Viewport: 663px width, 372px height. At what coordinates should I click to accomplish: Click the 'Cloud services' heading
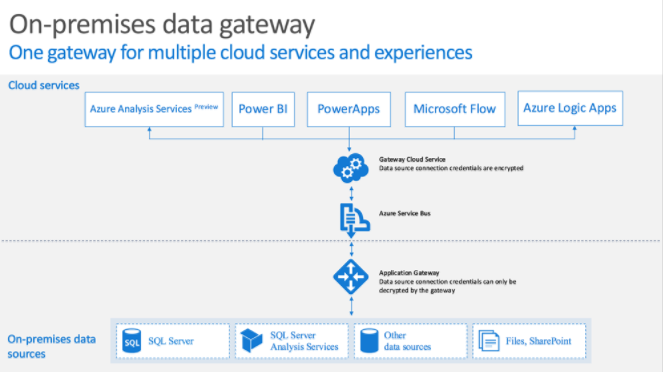(x=44, y=85)
